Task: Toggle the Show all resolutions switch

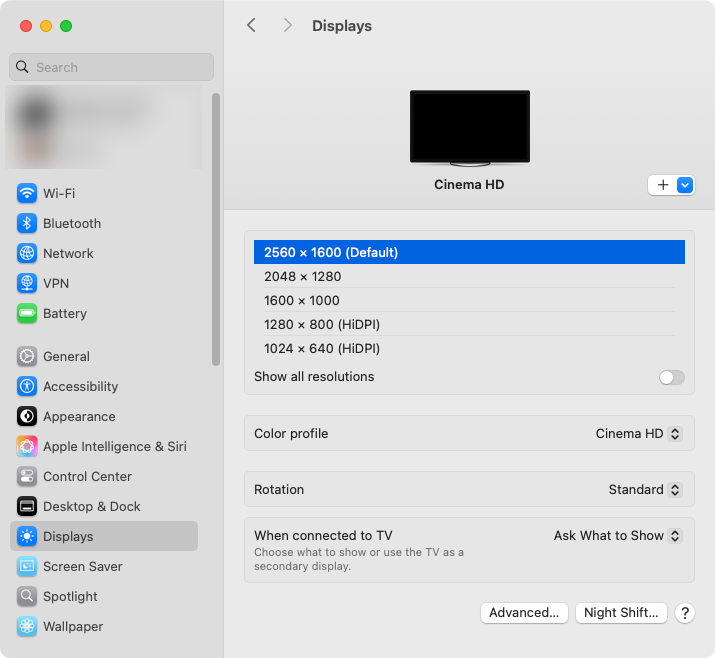Action: (x=672, y=377)
